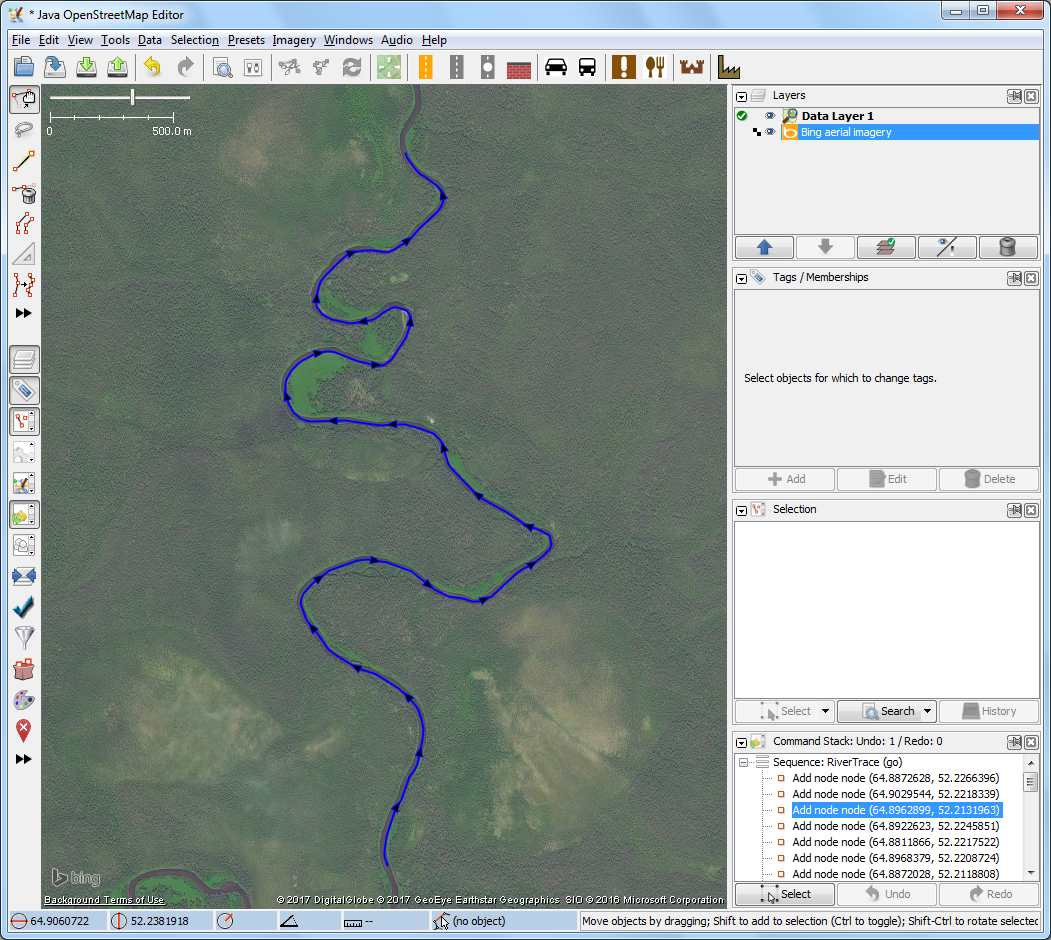Open the Search objects toolbar icon
The image size is (1051, 940).
coord(223,67)
